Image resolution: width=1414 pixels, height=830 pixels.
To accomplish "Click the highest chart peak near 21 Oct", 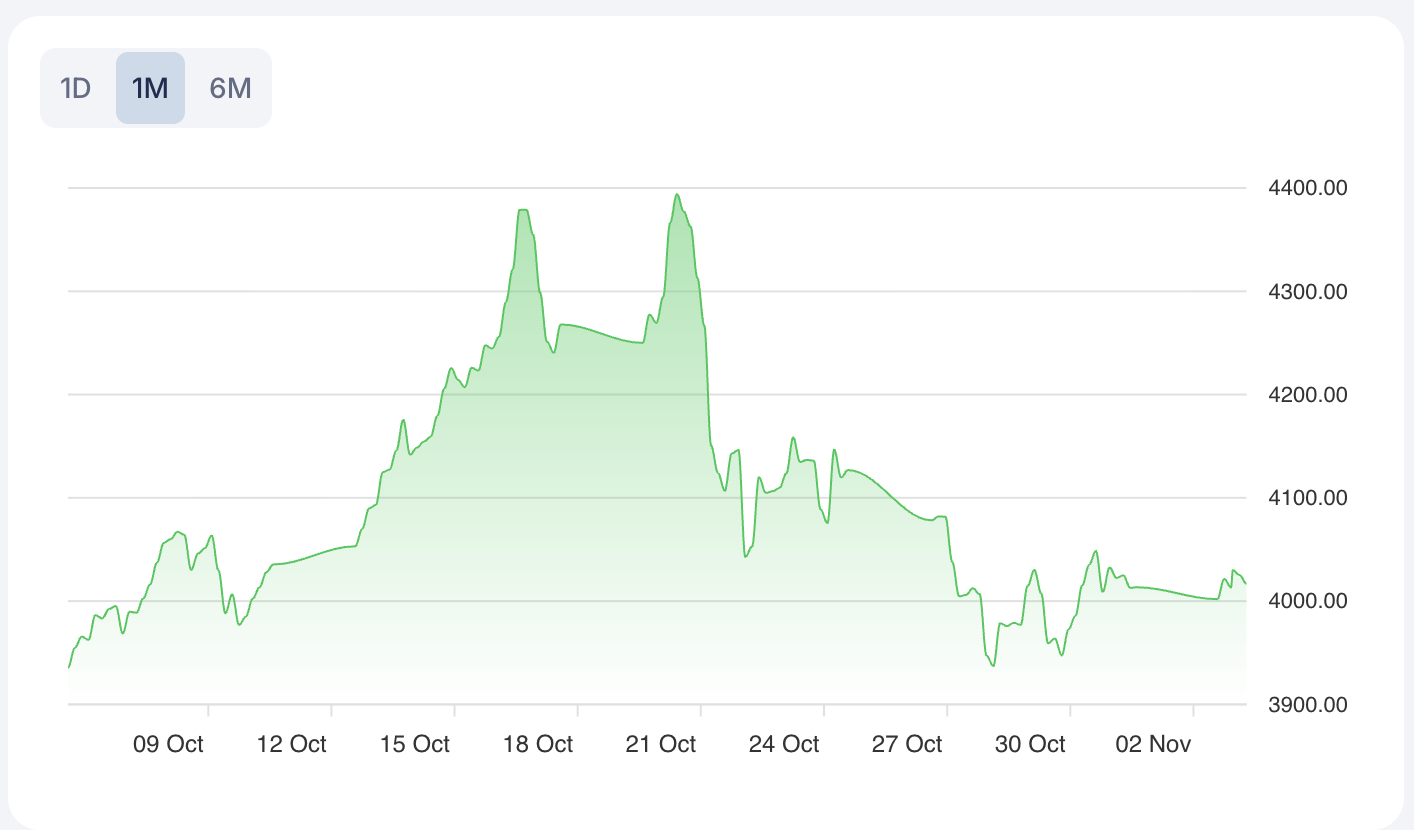I will click(x=677, y=195).
